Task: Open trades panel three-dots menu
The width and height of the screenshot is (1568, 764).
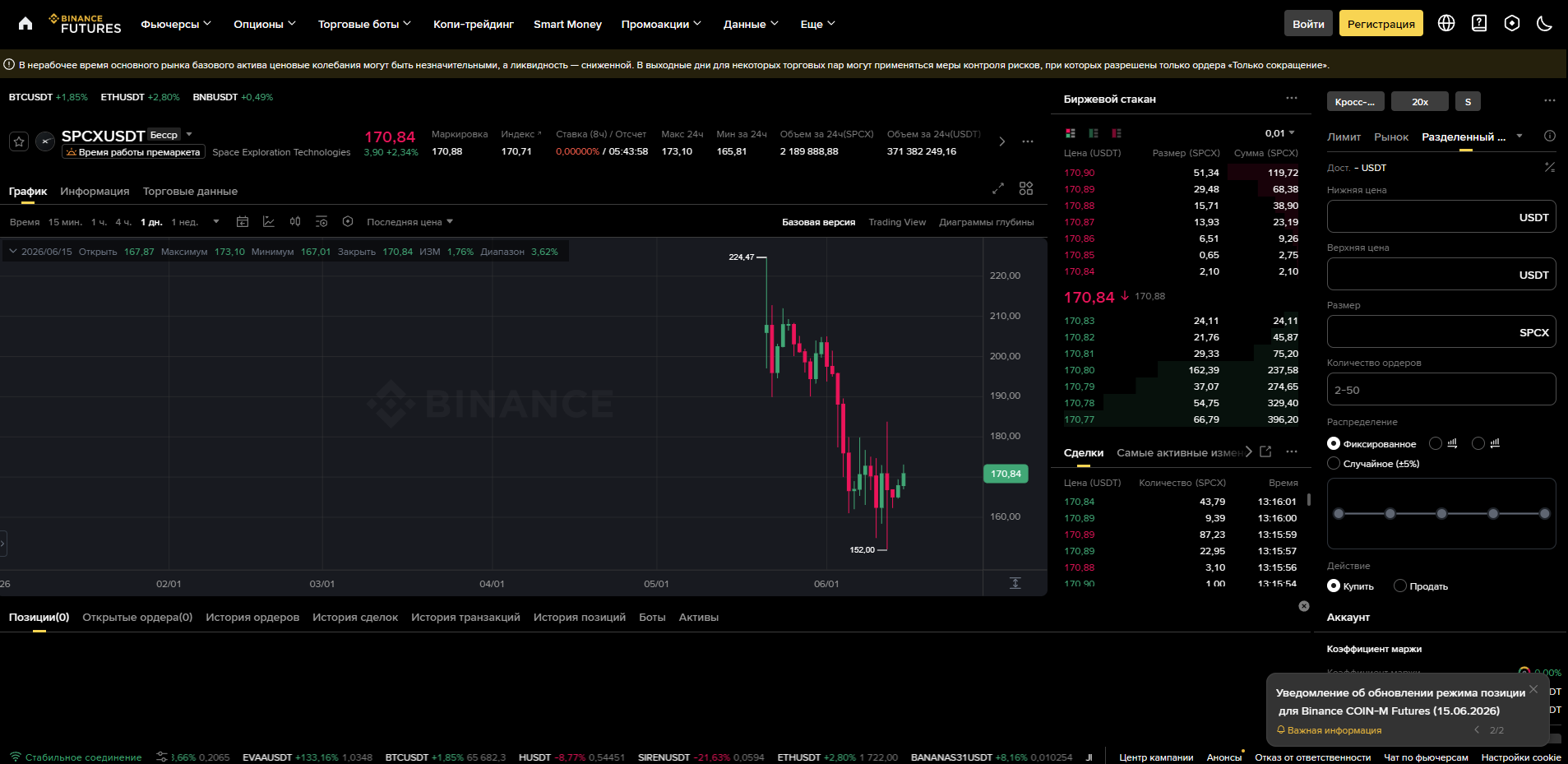Action: (1292, 451)
